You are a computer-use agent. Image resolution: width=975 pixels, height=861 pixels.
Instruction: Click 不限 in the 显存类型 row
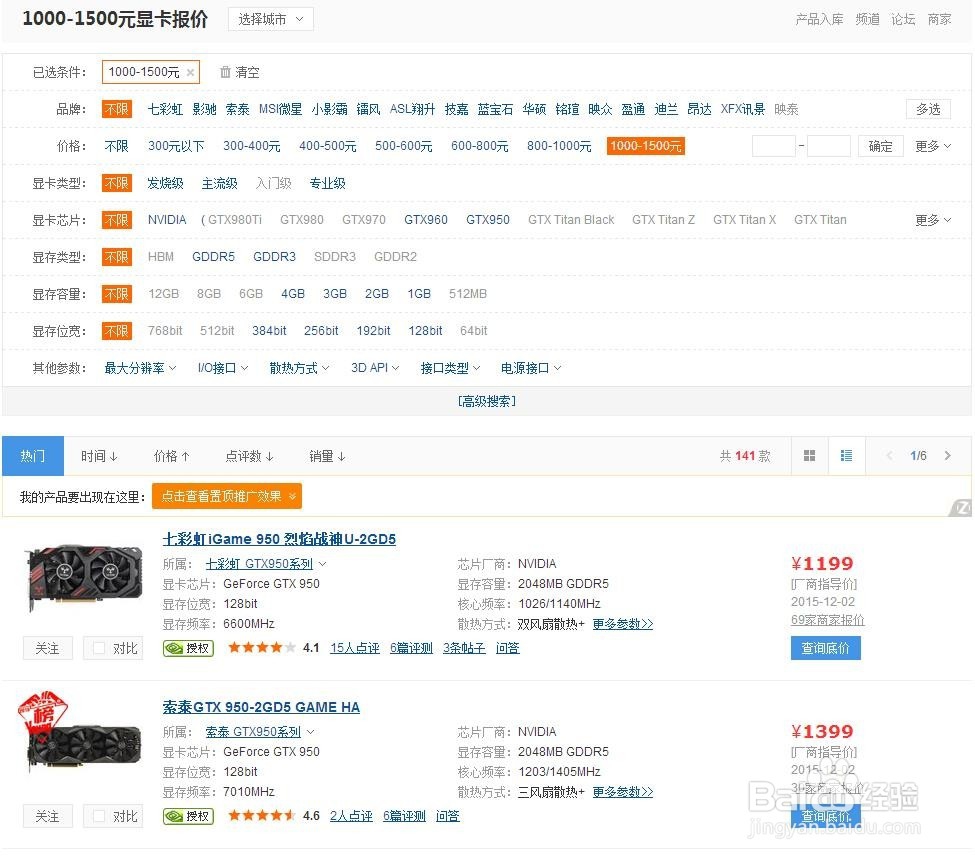click(x=117, y=257)
